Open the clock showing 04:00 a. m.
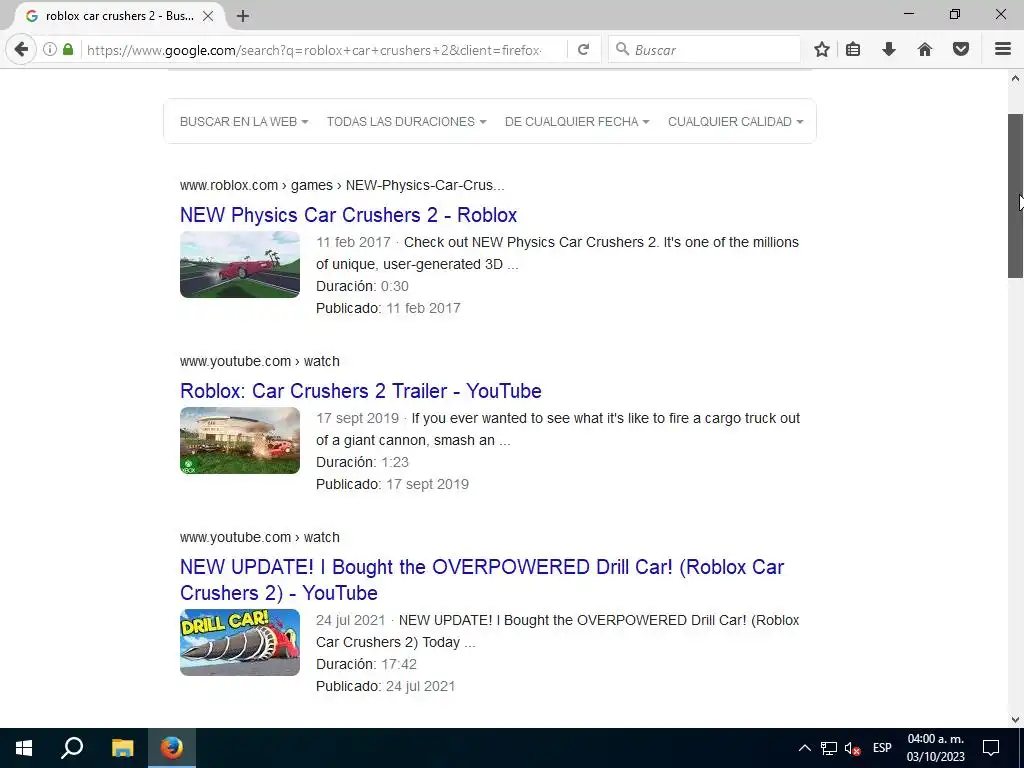Viewport: 1024px width, 768px height. click(935, 748)
